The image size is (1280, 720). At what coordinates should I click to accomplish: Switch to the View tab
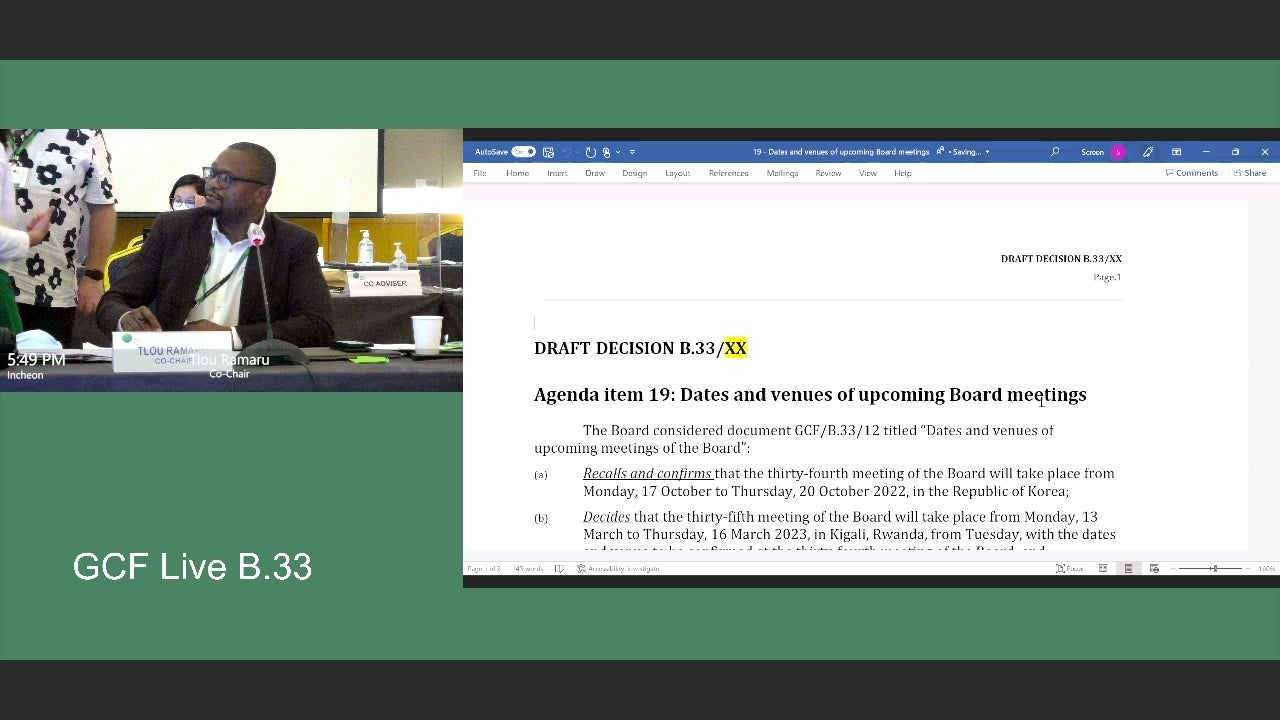coord(868,173)
